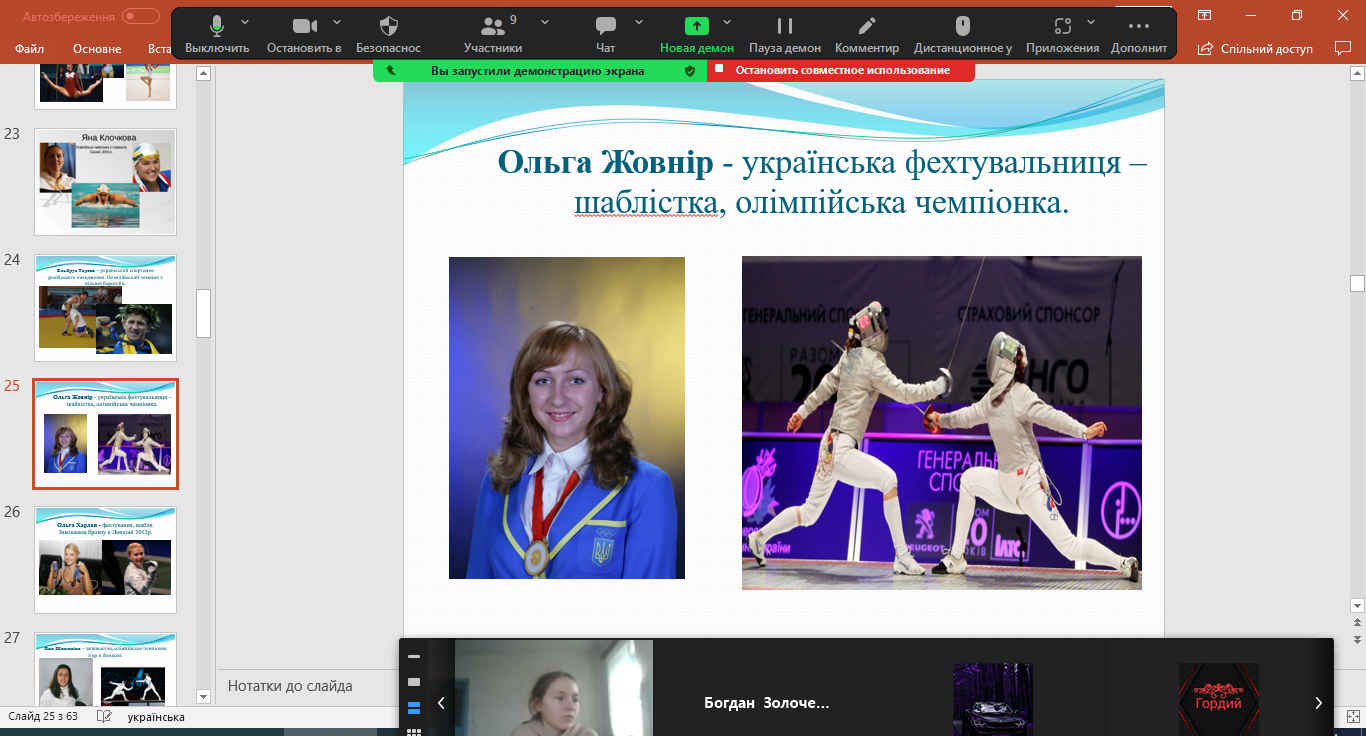This screenshot has height=736, width=1366.
Task: Open ribbon display options icon
Action: [1205, 15]
